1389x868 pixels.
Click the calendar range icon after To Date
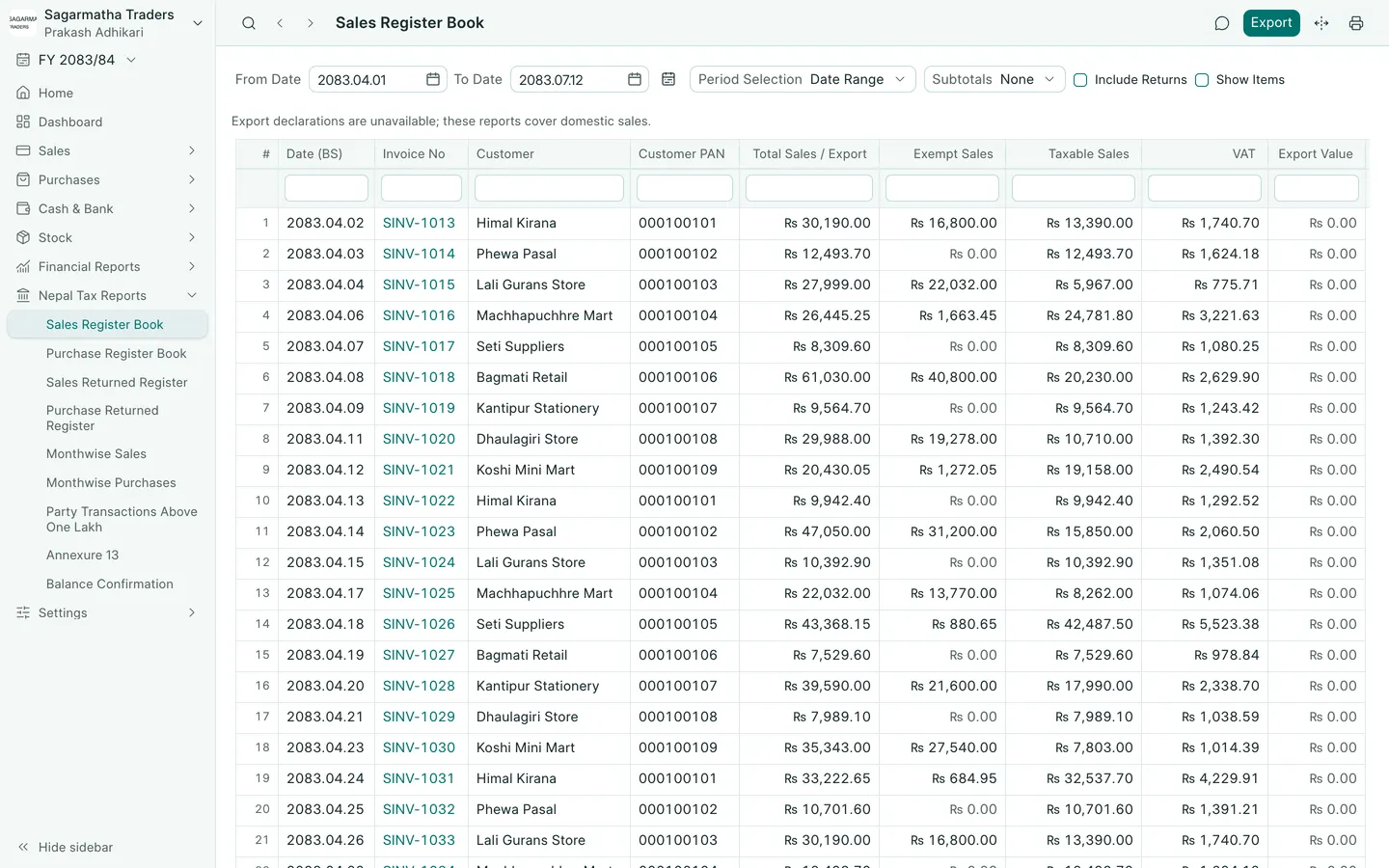click(x=668, y=79)
